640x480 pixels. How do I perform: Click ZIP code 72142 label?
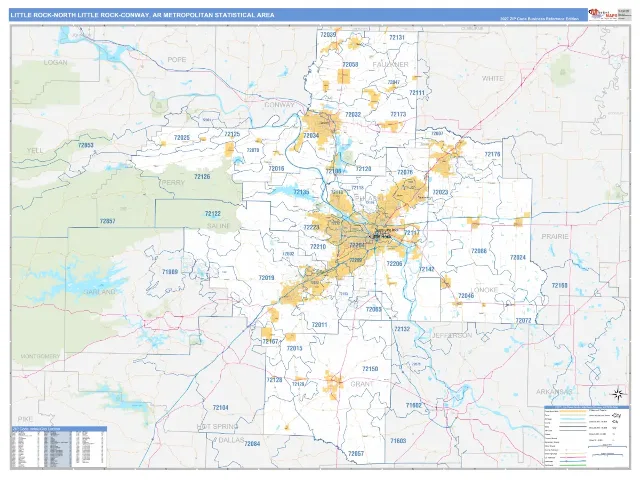427,269
